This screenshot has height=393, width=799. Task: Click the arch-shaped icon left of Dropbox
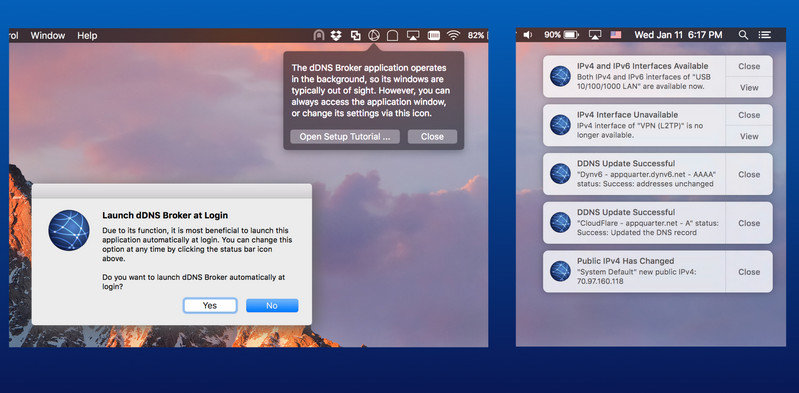[318, 35]
